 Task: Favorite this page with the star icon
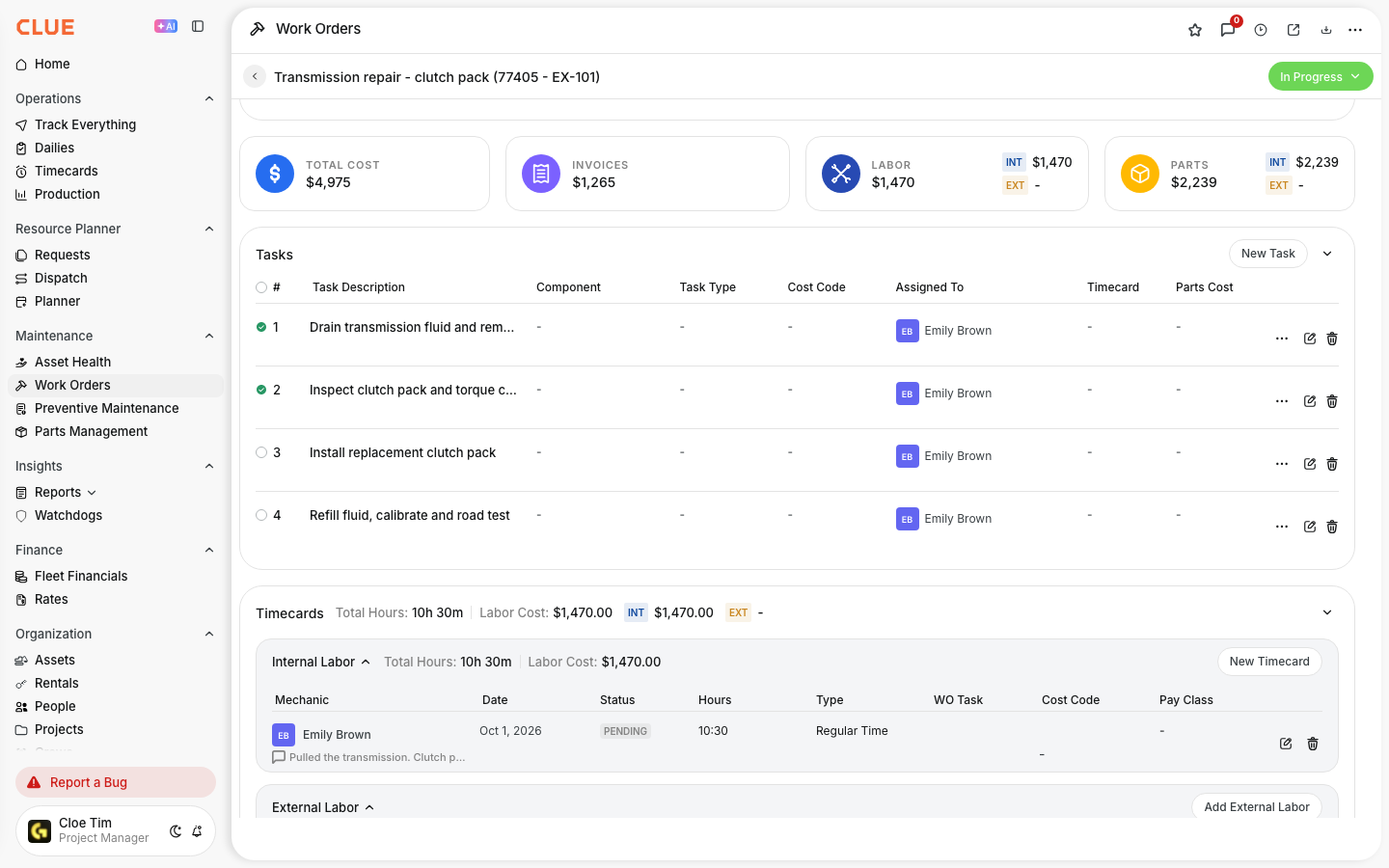pos(1195,30)
